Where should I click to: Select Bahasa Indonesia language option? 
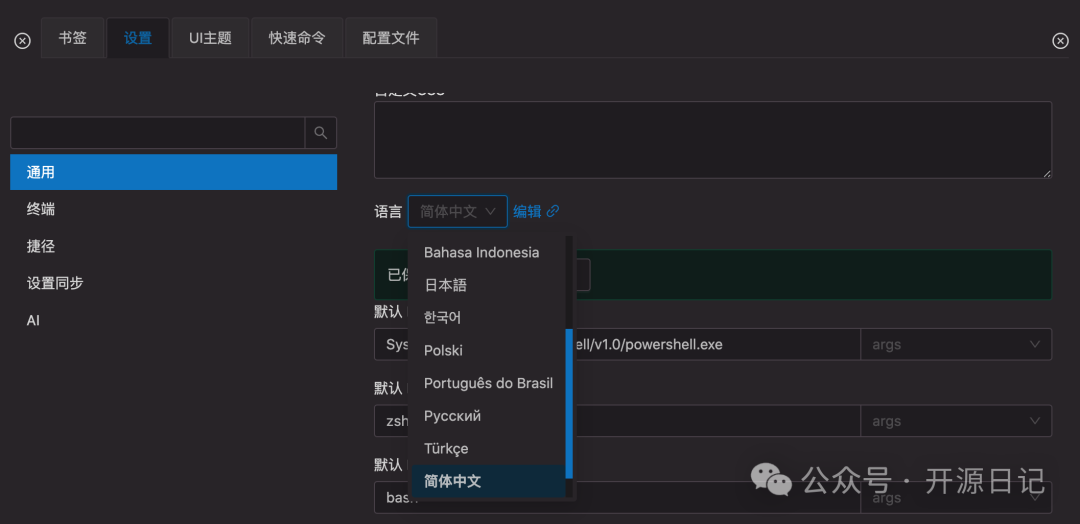481,252
